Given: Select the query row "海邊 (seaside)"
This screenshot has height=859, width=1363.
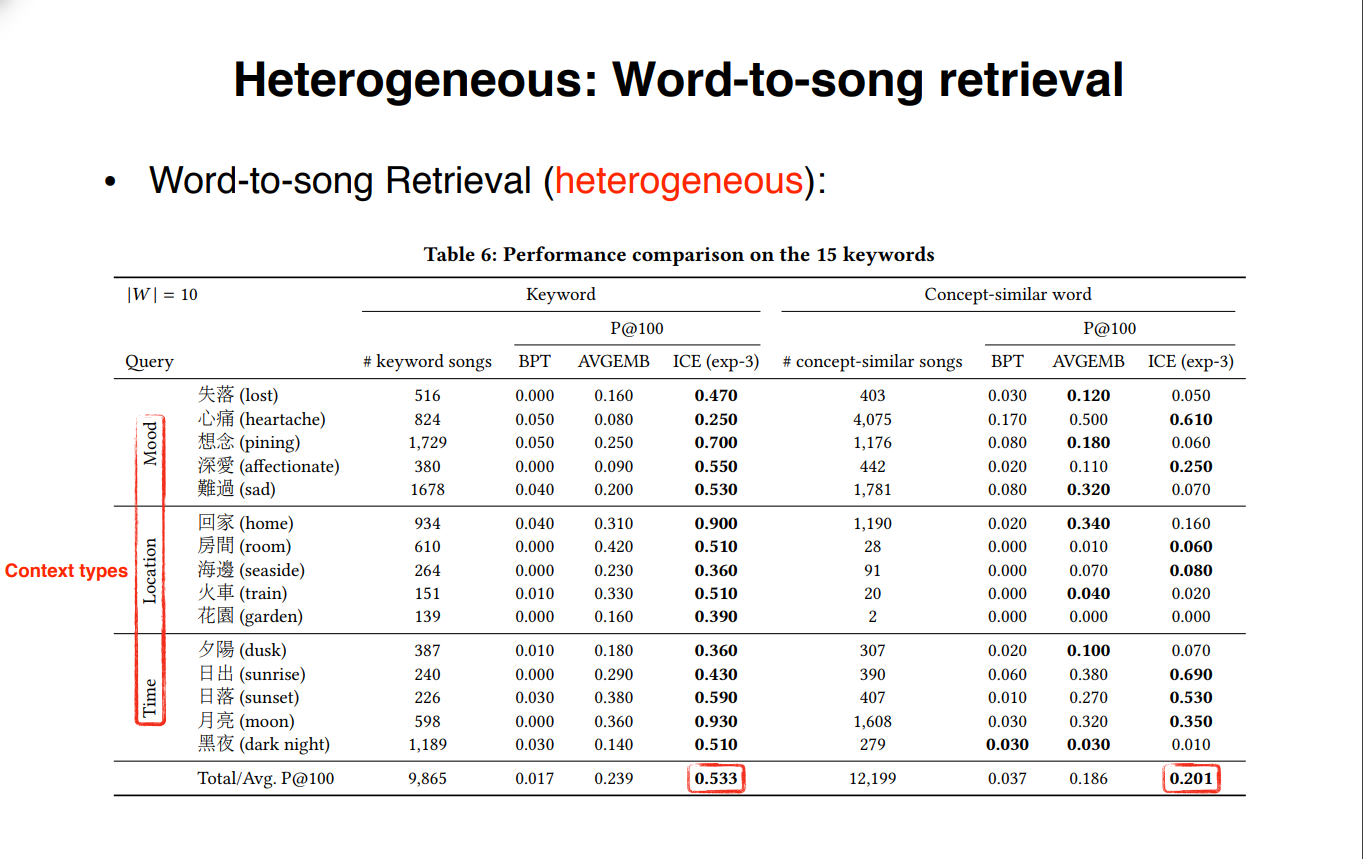Looking at the screenshot, I should click(251, 570).
